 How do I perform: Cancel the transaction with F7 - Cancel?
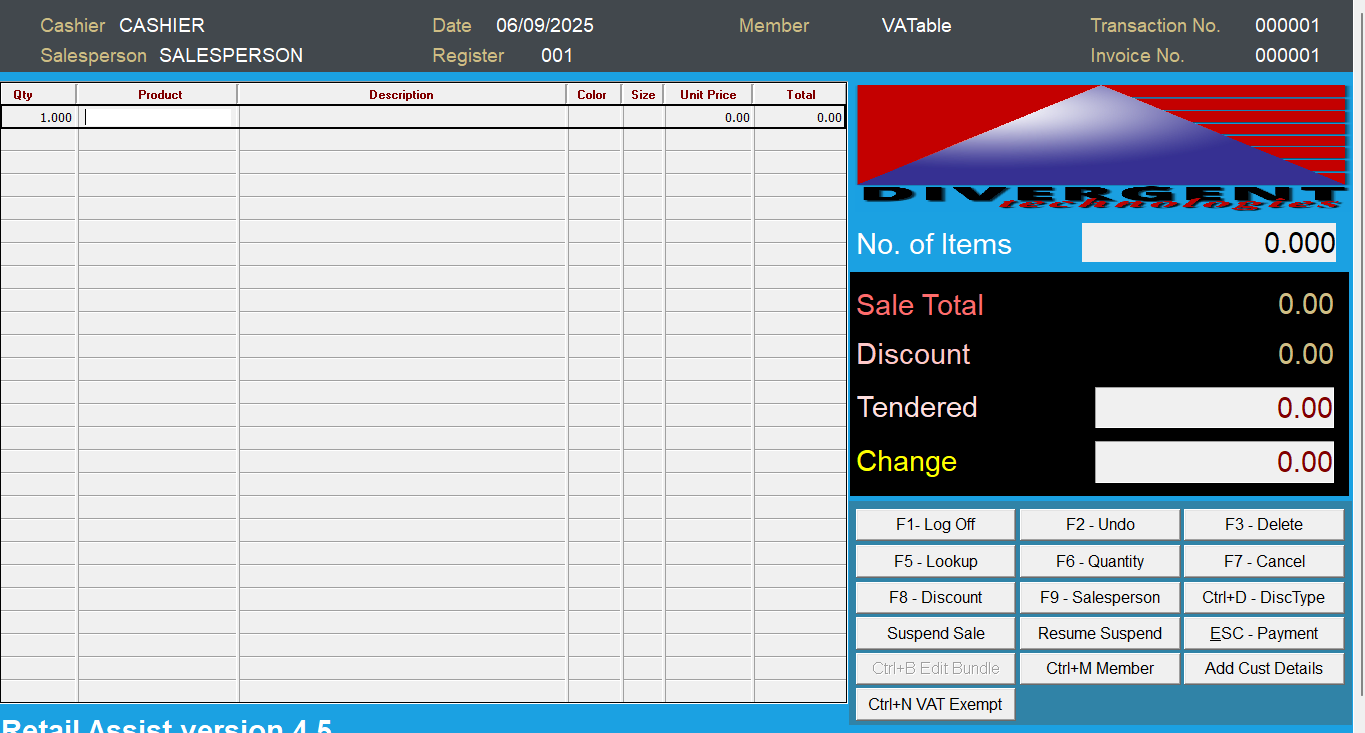1263,560
